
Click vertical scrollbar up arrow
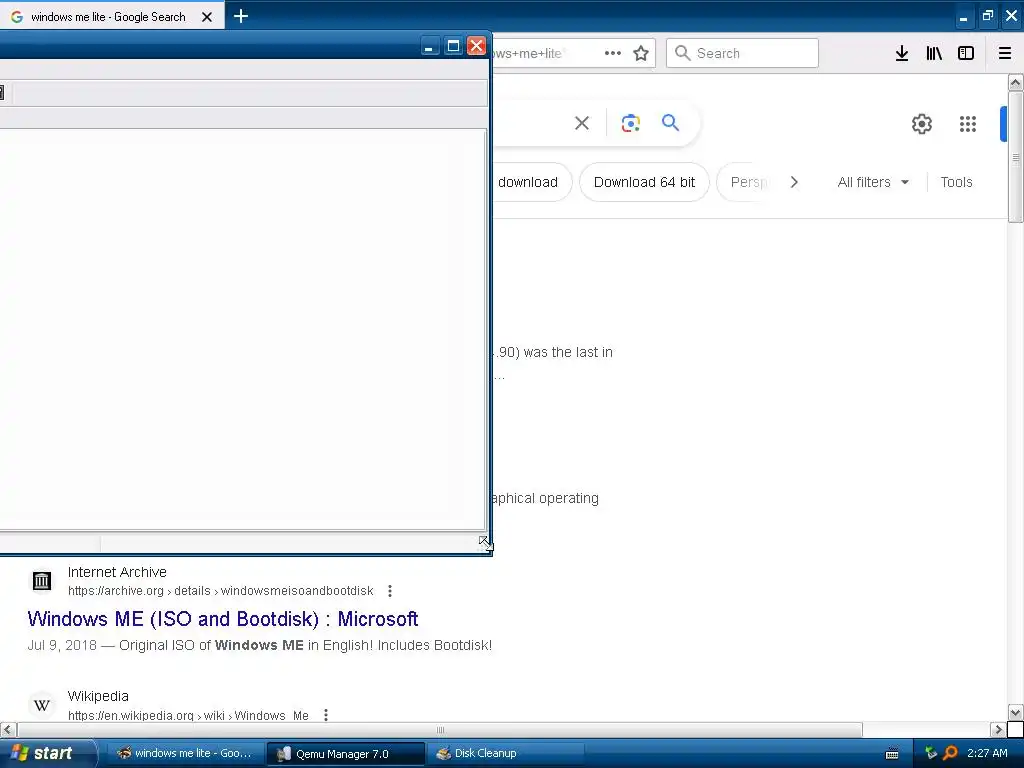1016,82
